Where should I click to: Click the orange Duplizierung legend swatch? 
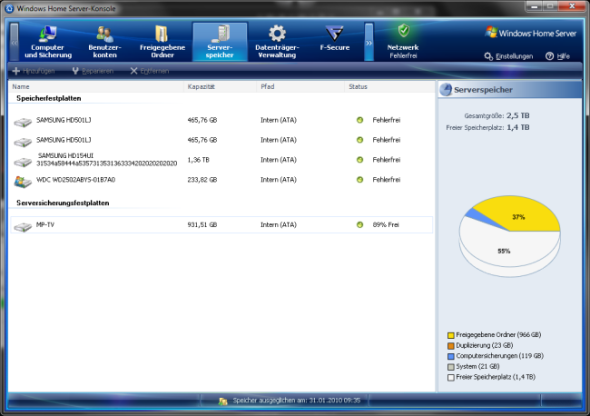tap(451, 346)
